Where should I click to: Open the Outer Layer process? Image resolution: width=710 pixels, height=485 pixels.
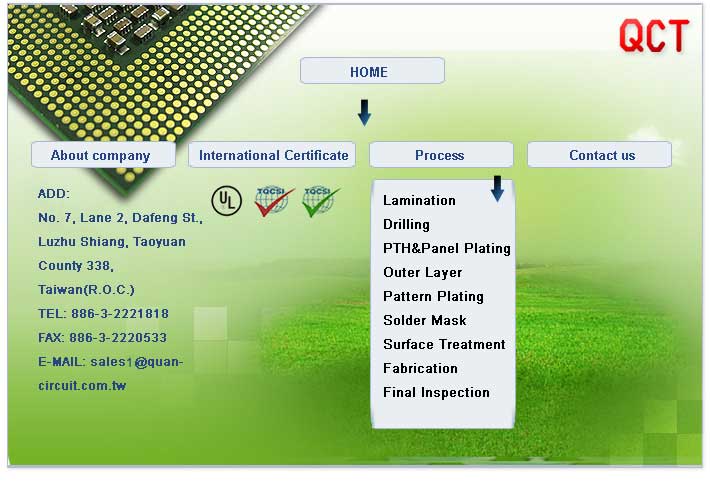point(422,273)
